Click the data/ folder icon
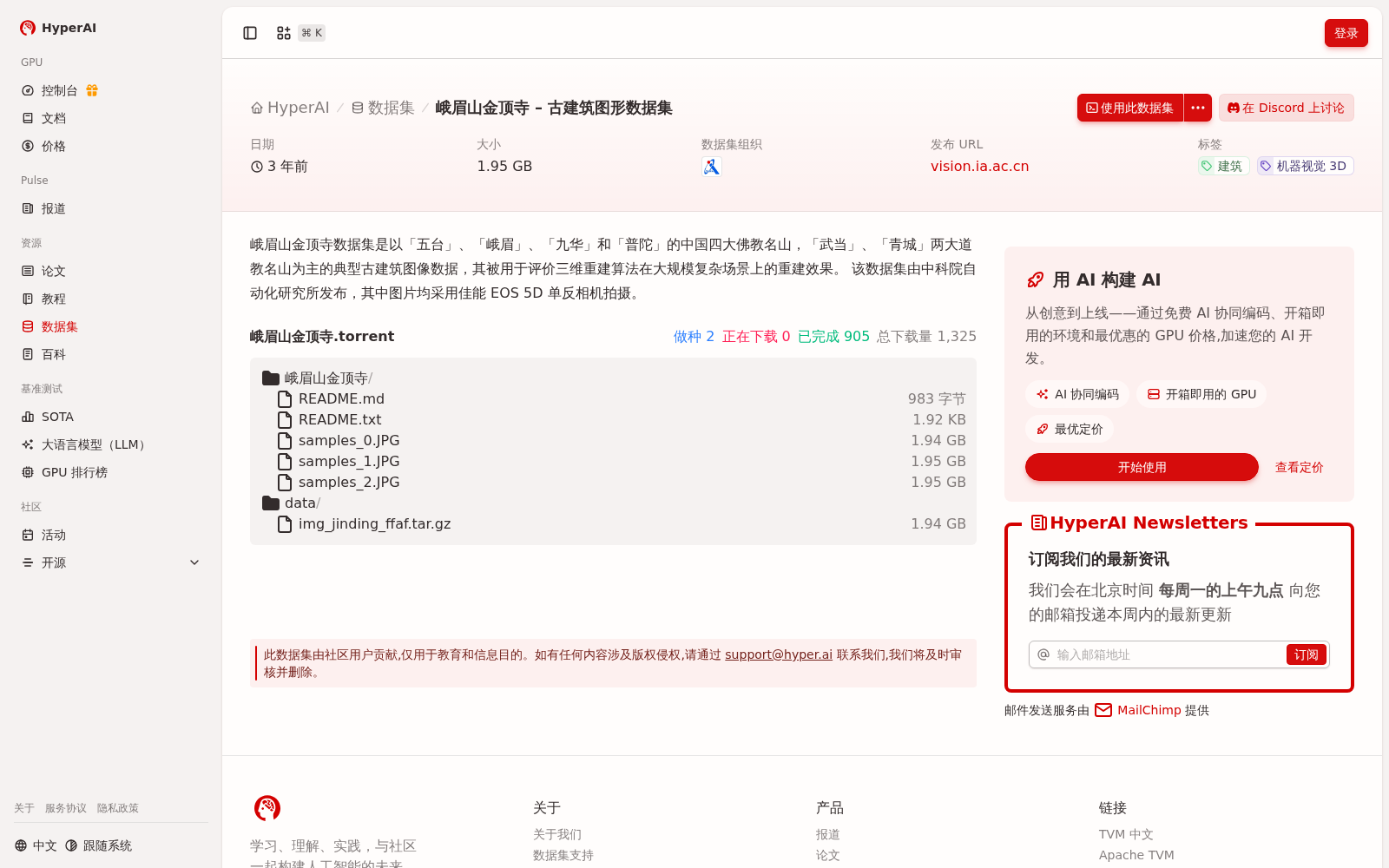Image resolution: width=1389 pixels, height=868 pixels. (271, 503)
